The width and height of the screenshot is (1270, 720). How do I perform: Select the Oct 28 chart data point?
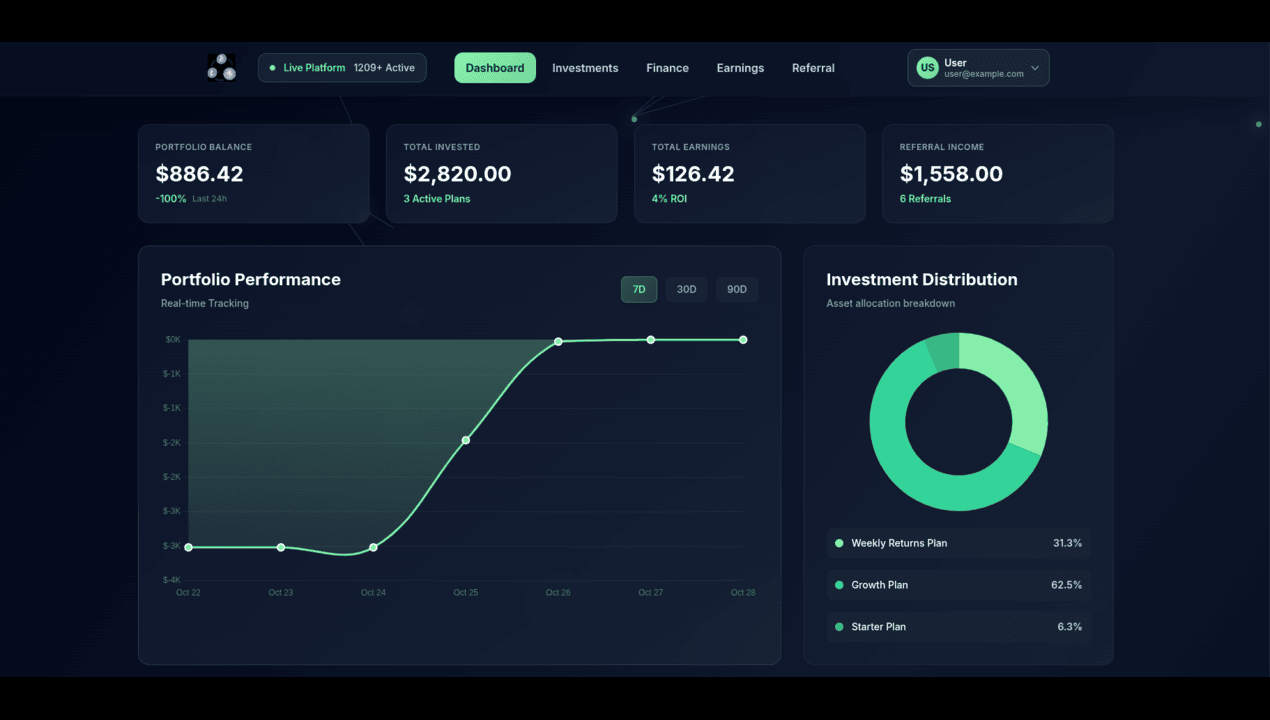743,340
